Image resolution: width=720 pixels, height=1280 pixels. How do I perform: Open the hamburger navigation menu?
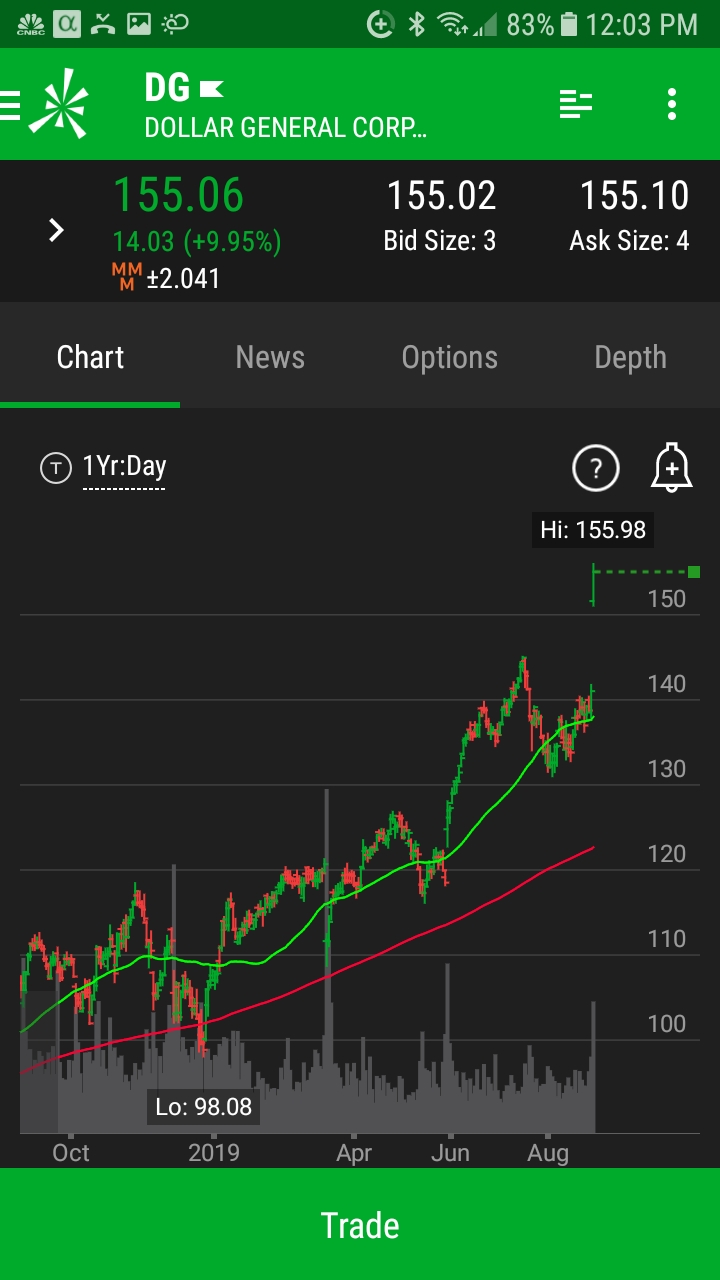(11, 104)
